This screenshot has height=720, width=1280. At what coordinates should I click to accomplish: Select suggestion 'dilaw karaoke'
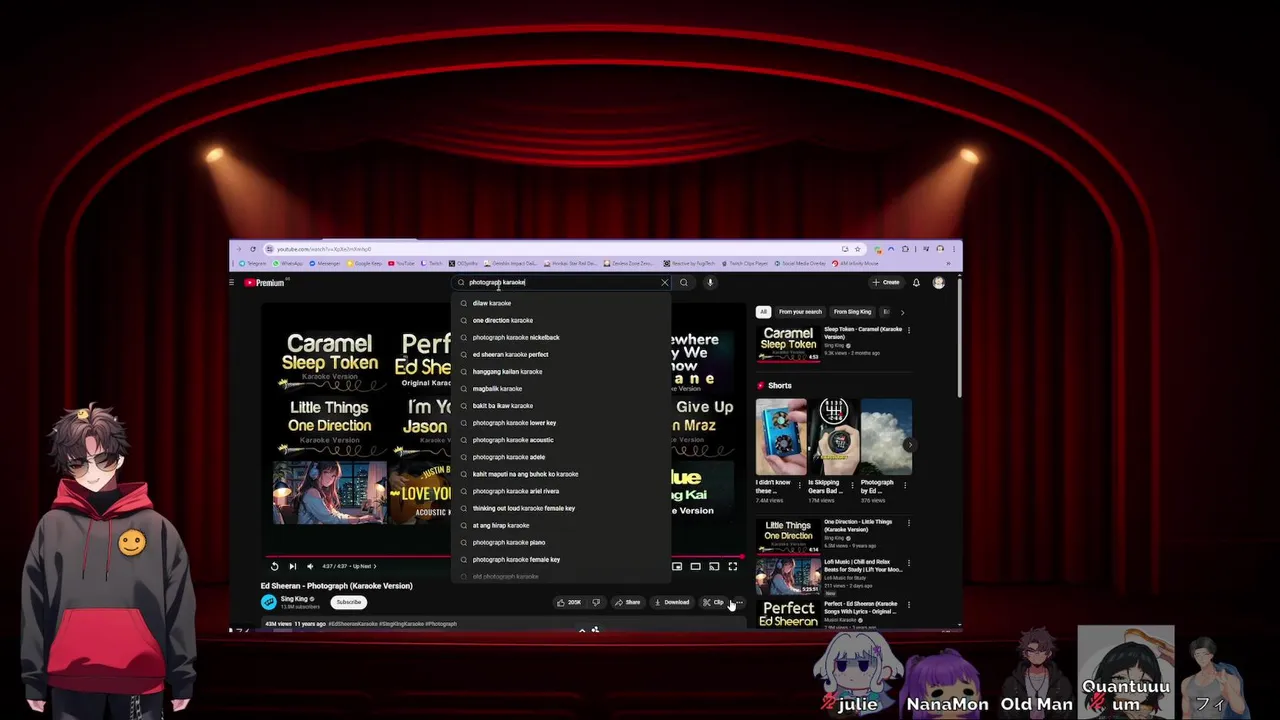(x=560, y=303)
